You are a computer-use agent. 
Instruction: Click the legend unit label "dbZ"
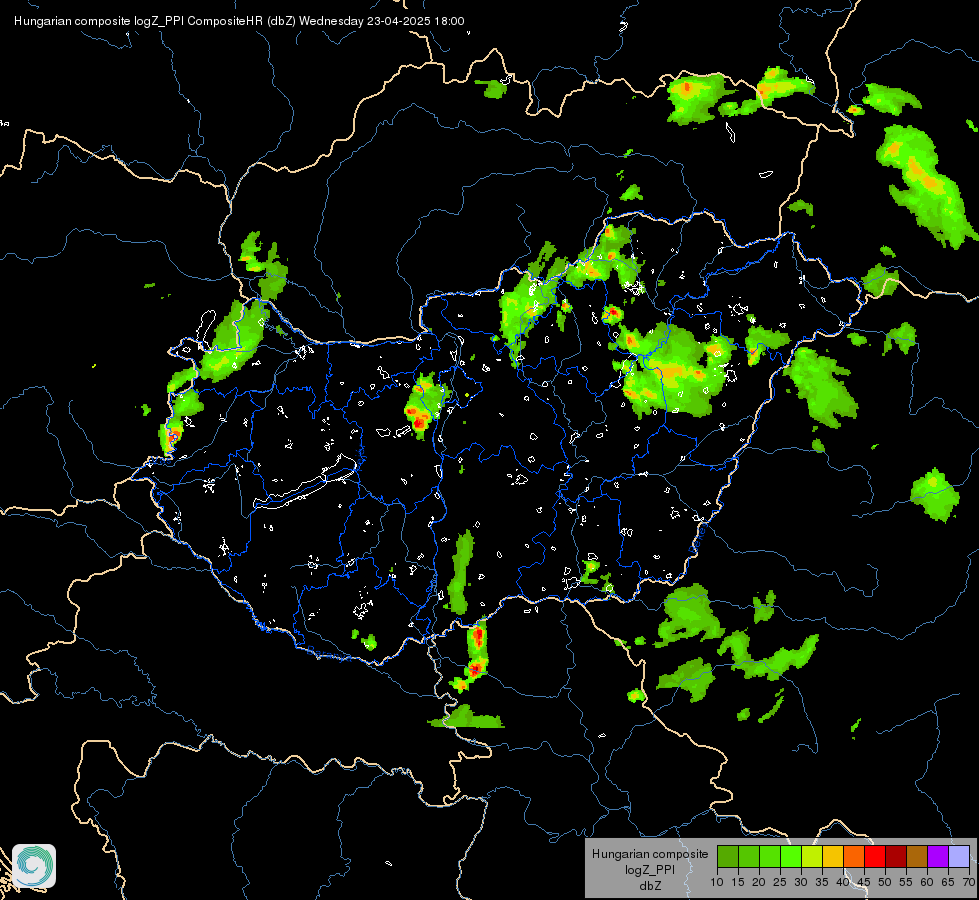tap(650, 886)
